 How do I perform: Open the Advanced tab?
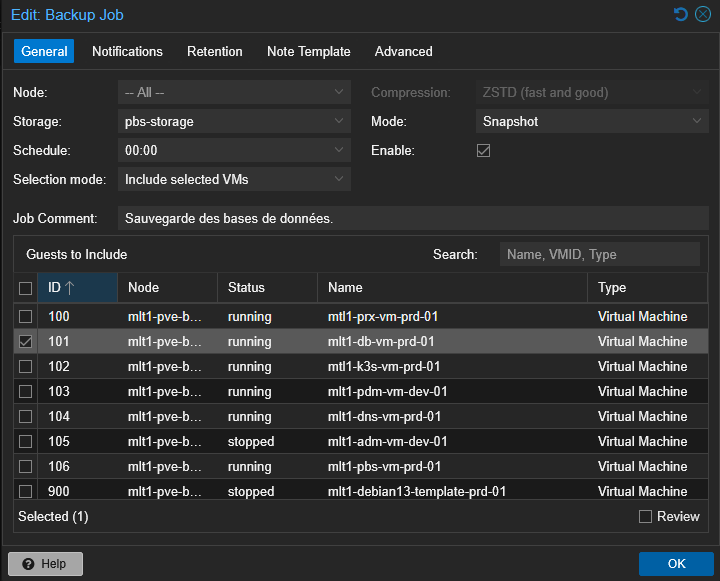pyautogui.click(x=403, y=51)
